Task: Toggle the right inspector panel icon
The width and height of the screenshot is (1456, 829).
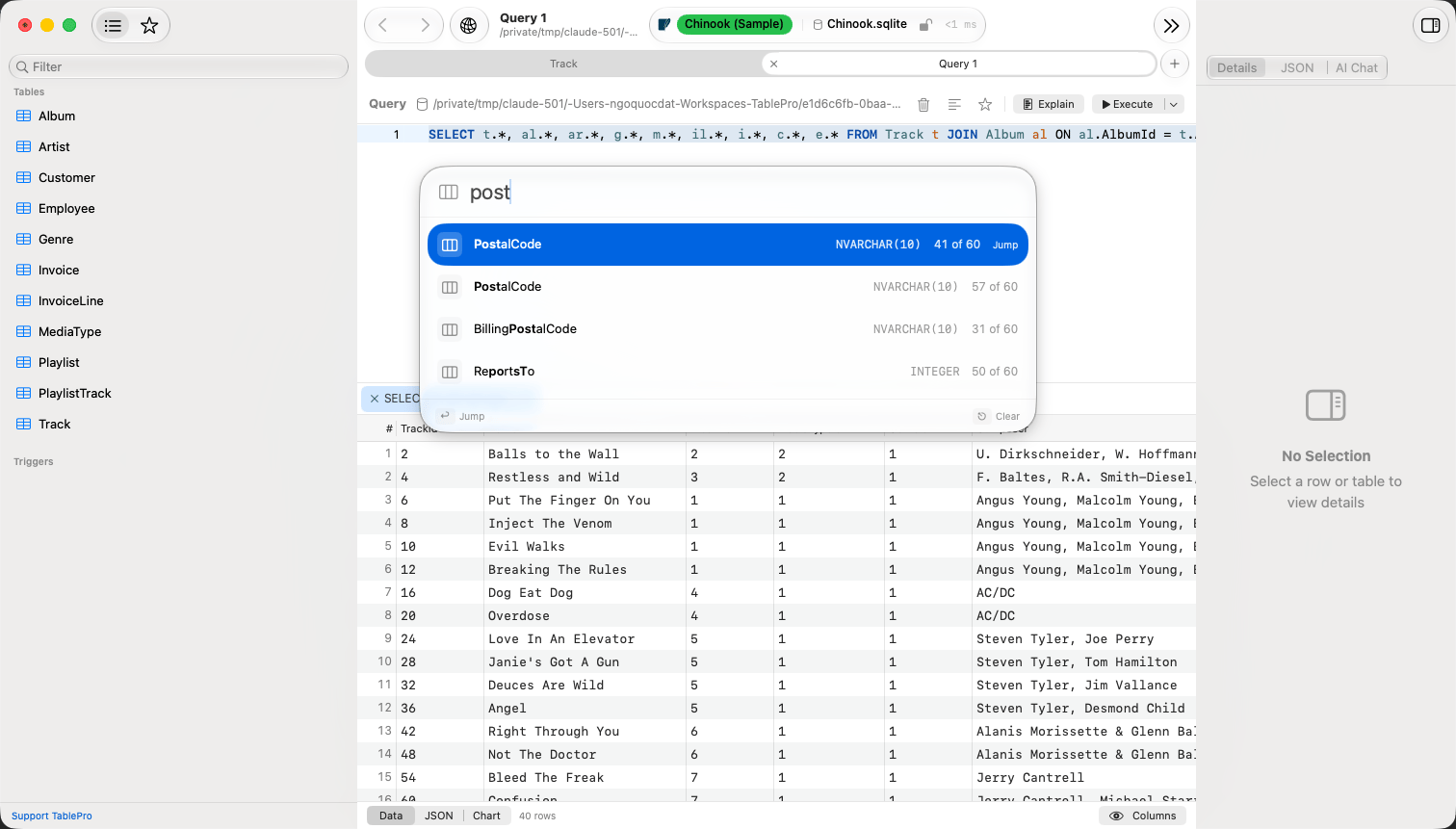Action: (1431, 26)
